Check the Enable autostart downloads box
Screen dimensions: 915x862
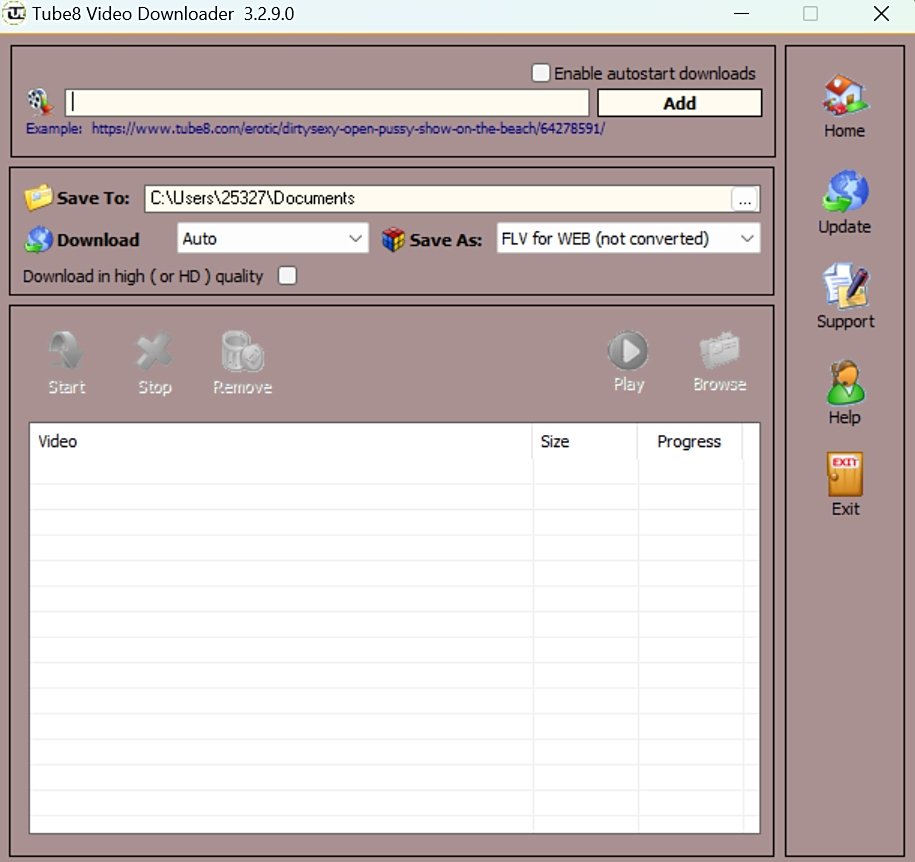click(x=540, y=72)
